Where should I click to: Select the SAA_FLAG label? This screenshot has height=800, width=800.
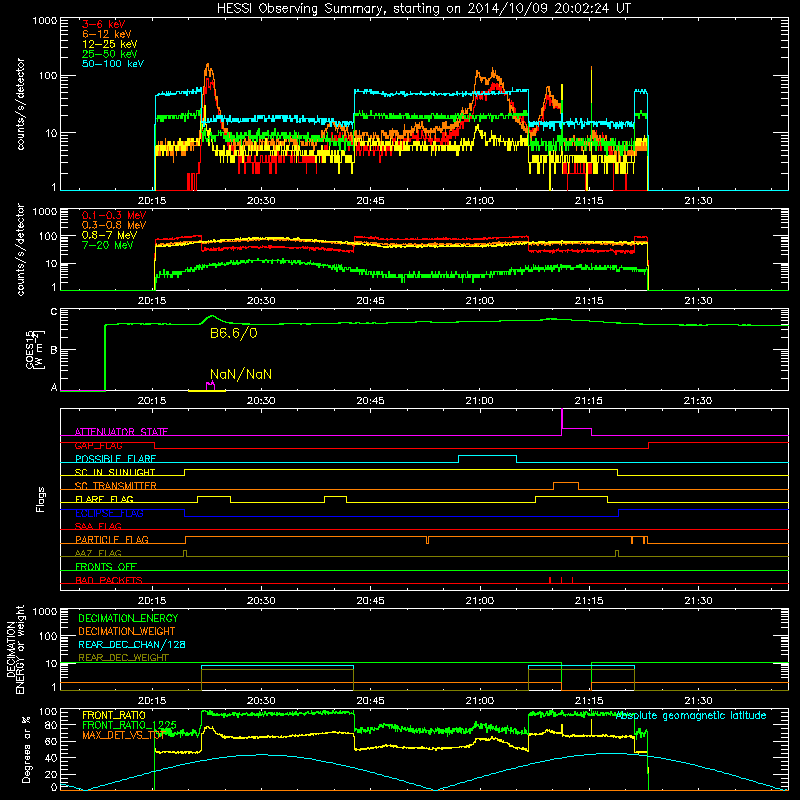coord(98,526)
